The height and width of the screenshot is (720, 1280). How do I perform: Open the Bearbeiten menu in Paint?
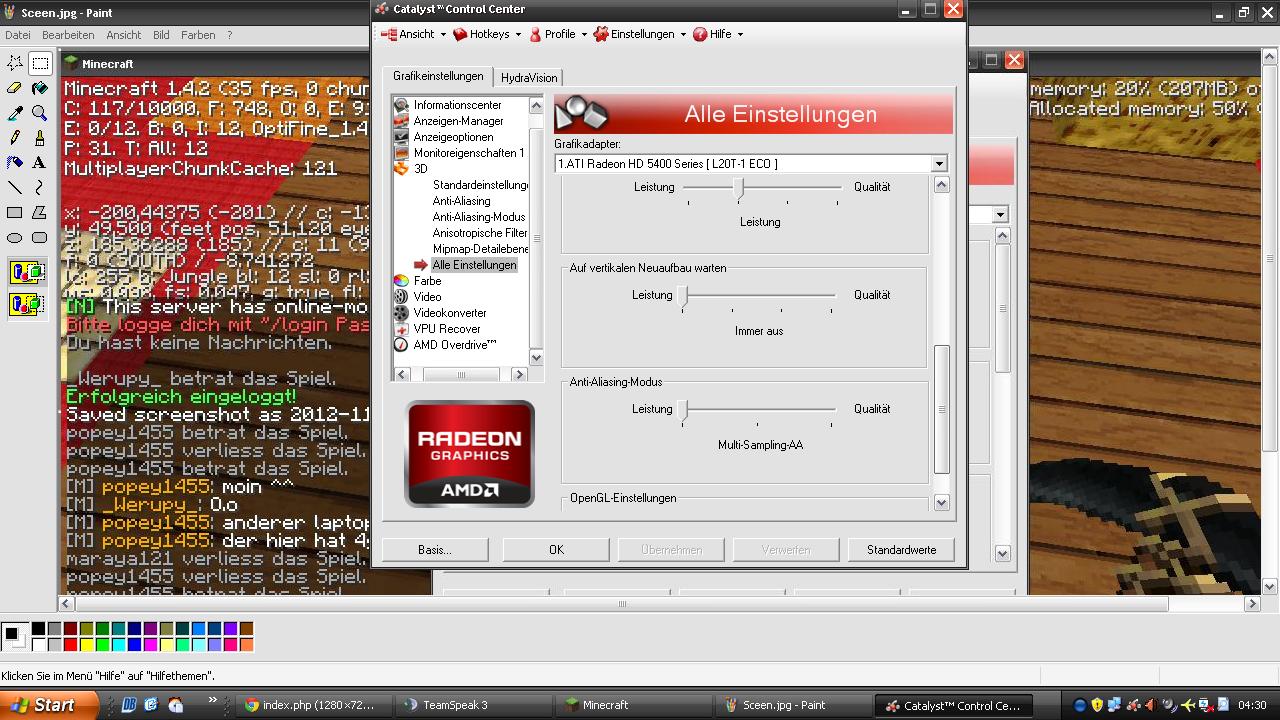pos(68,35)
